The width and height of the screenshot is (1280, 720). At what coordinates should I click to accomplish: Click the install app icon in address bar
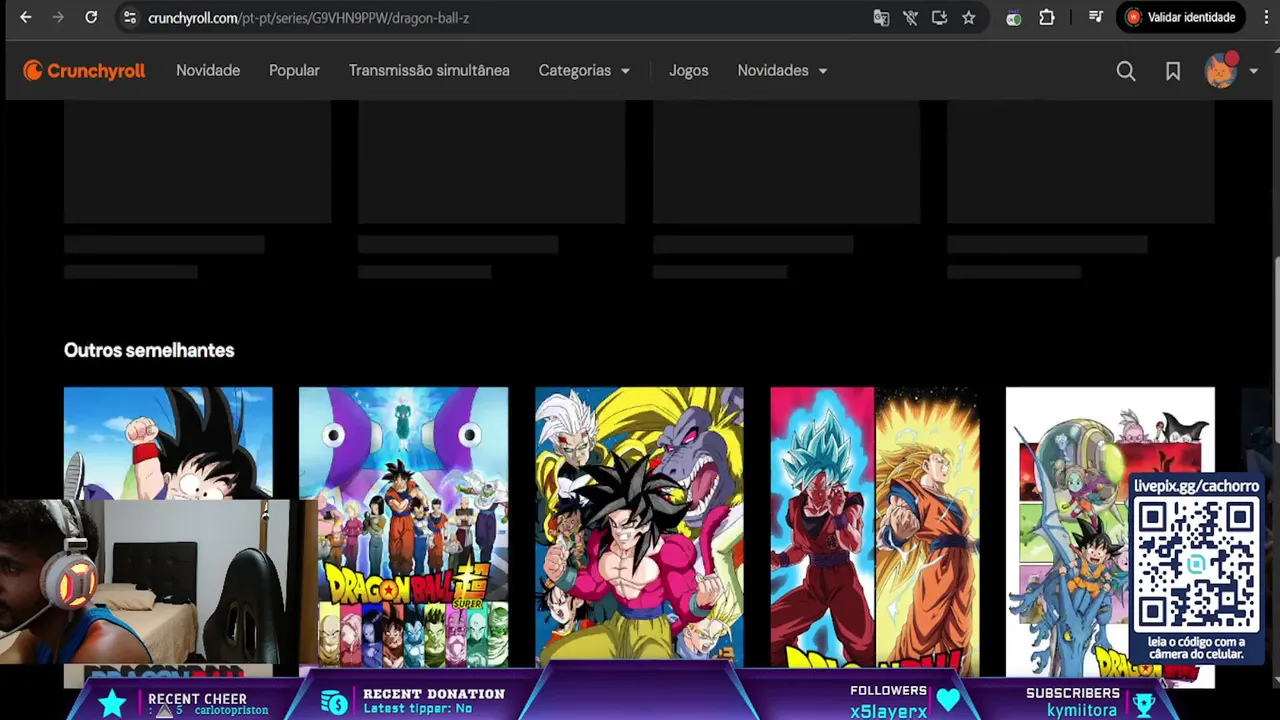click(939, 17)
